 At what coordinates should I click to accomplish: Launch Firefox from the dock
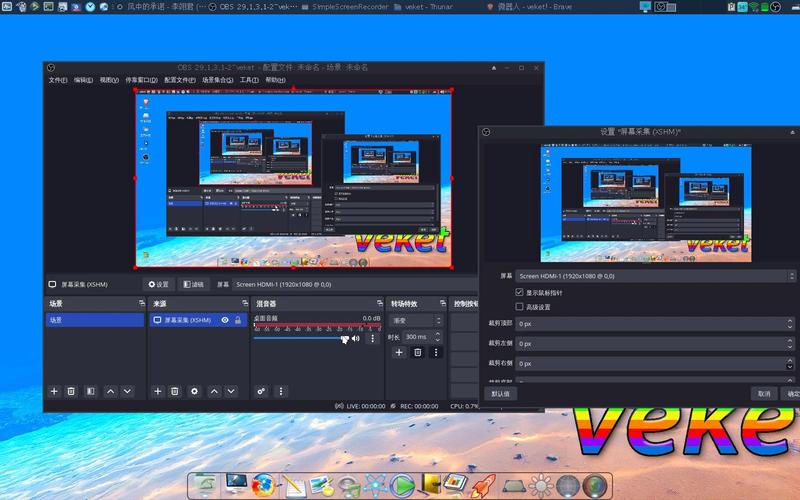(263, 485)
